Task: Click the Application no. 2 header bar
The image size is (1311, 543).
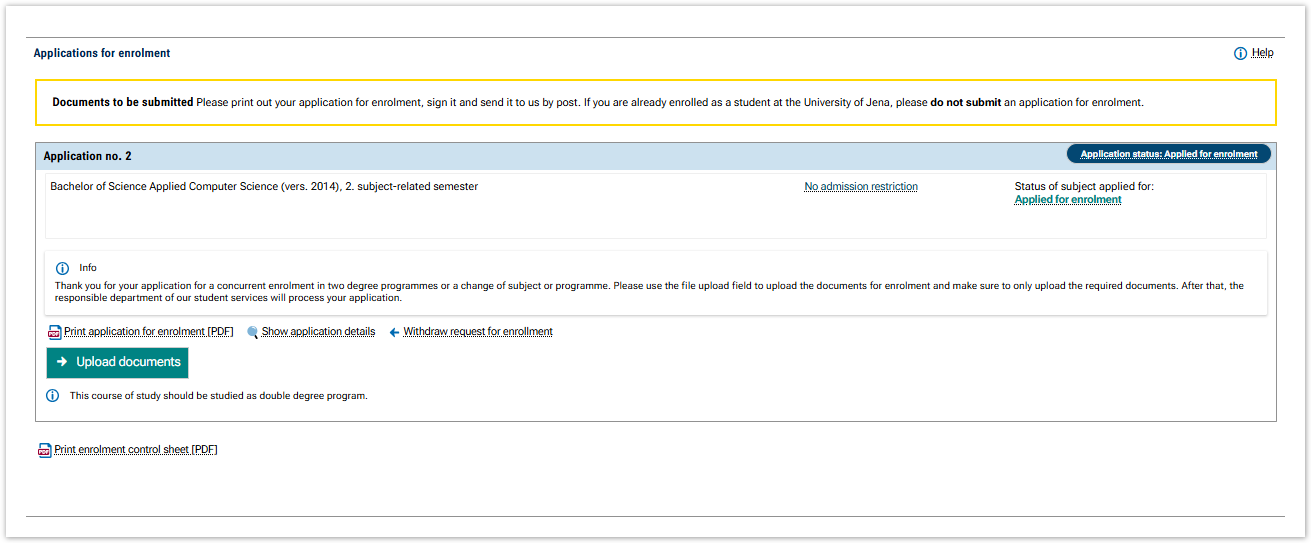Action: point(500,156)
